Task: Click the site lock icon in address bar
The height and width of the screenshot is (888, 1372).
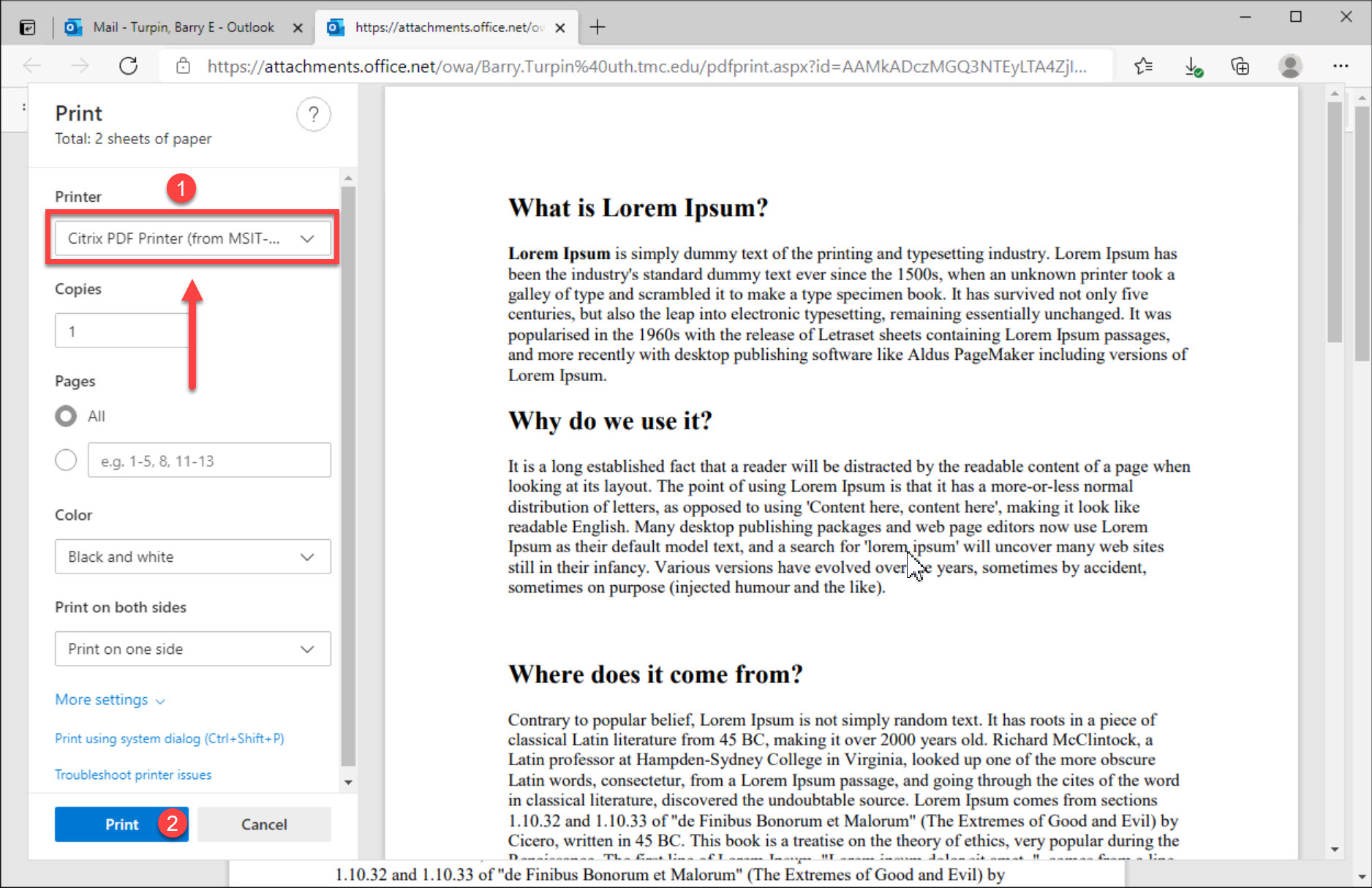Action: coord(184,67)
